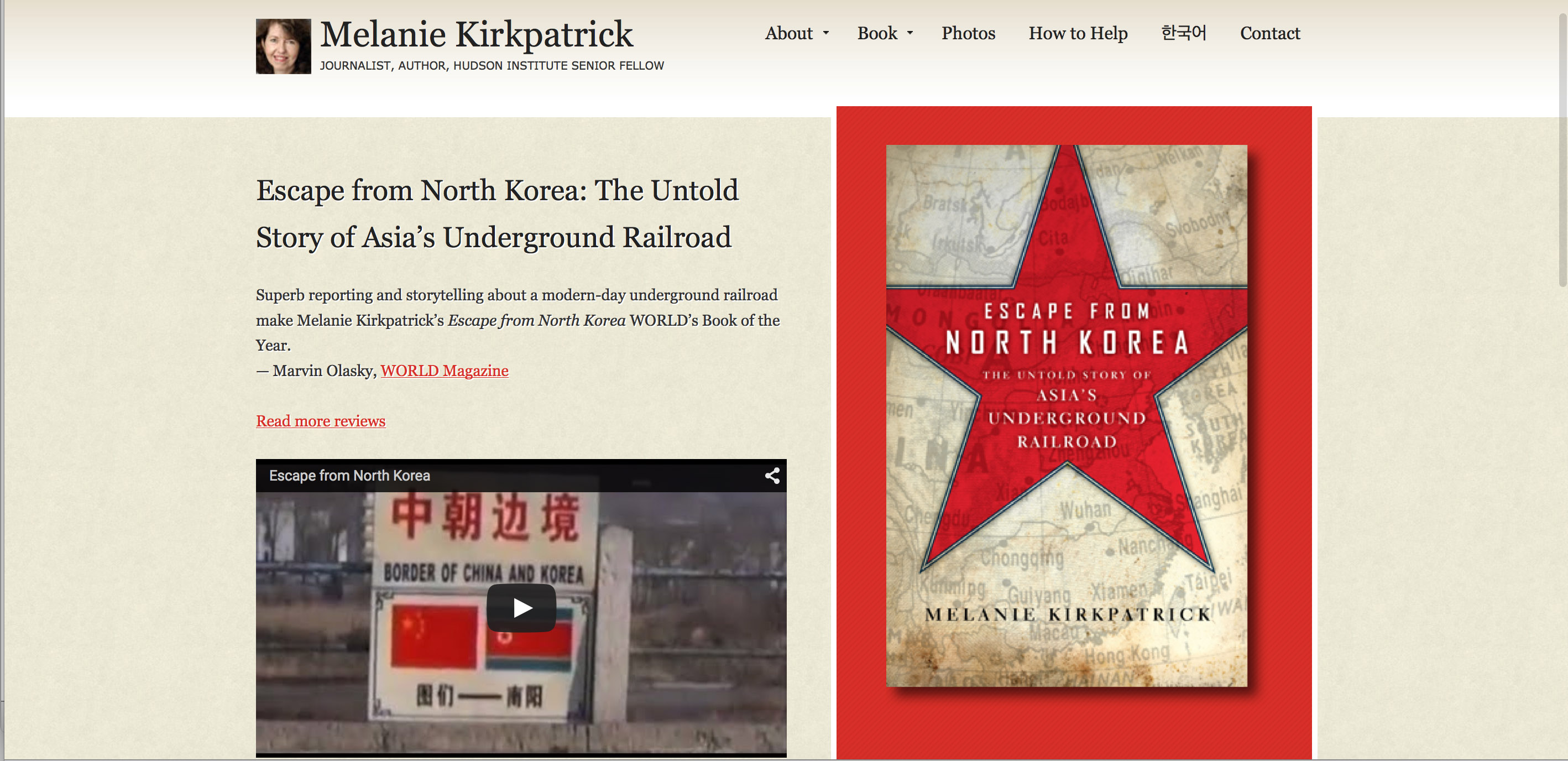
Task: Click the Read more reviews link
Action: (321, 421)
